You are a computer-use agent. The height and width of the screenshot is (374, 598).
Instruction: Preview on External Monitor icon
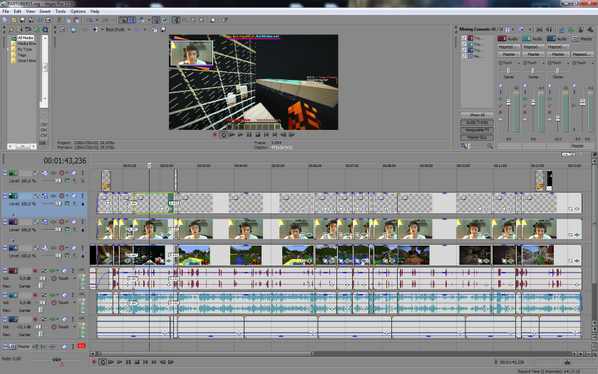[73, 29]
